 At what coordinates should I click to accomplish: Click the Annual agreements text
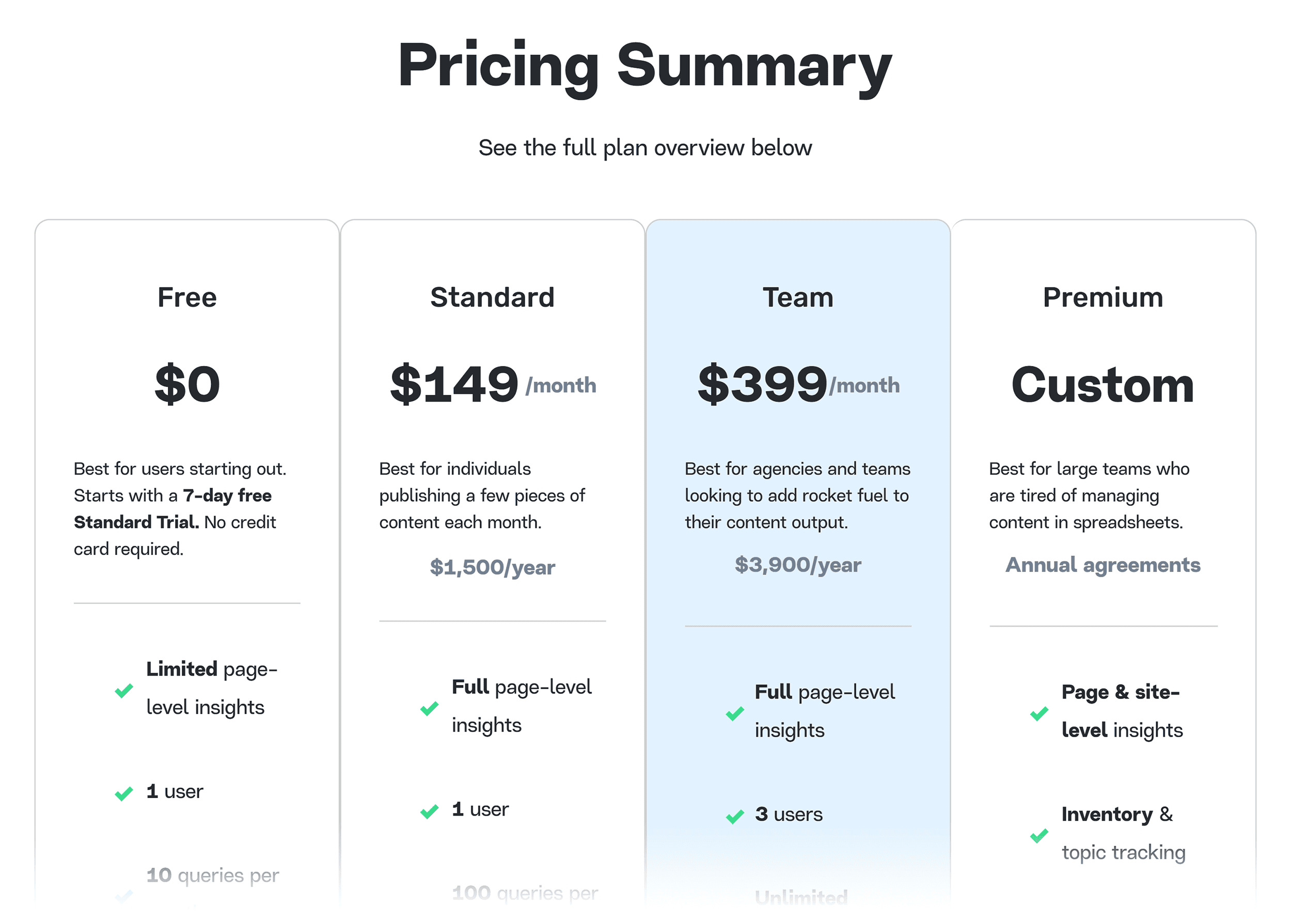[1103, 565]
